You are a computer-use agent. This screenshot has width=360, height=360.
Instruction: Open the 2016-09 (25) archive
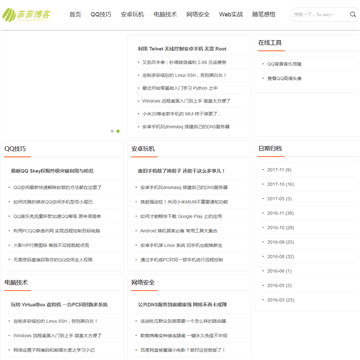[281, 242]
